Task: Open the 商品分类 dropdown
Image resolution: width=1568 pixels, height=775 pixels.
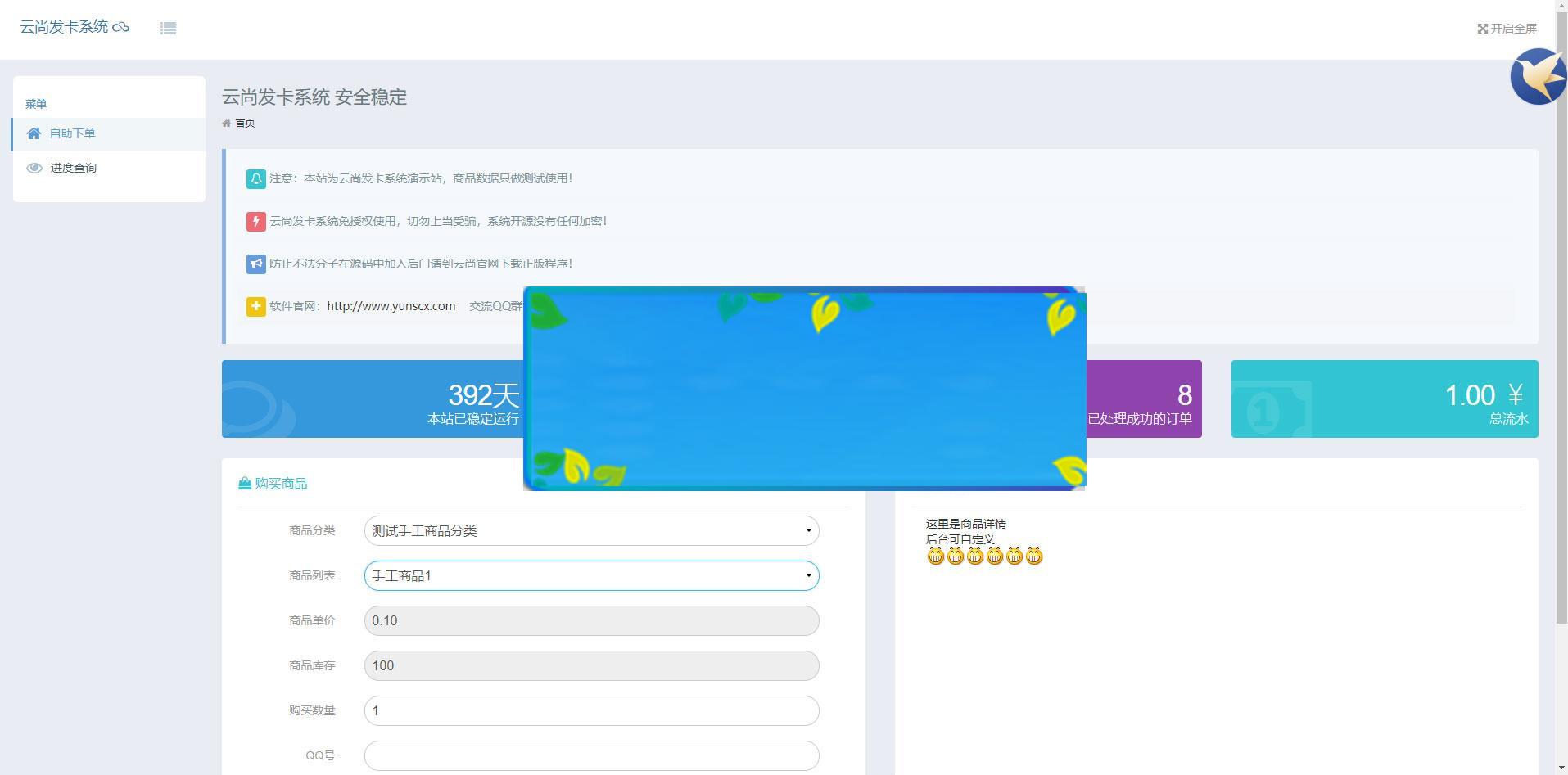Action: (591, 531)
